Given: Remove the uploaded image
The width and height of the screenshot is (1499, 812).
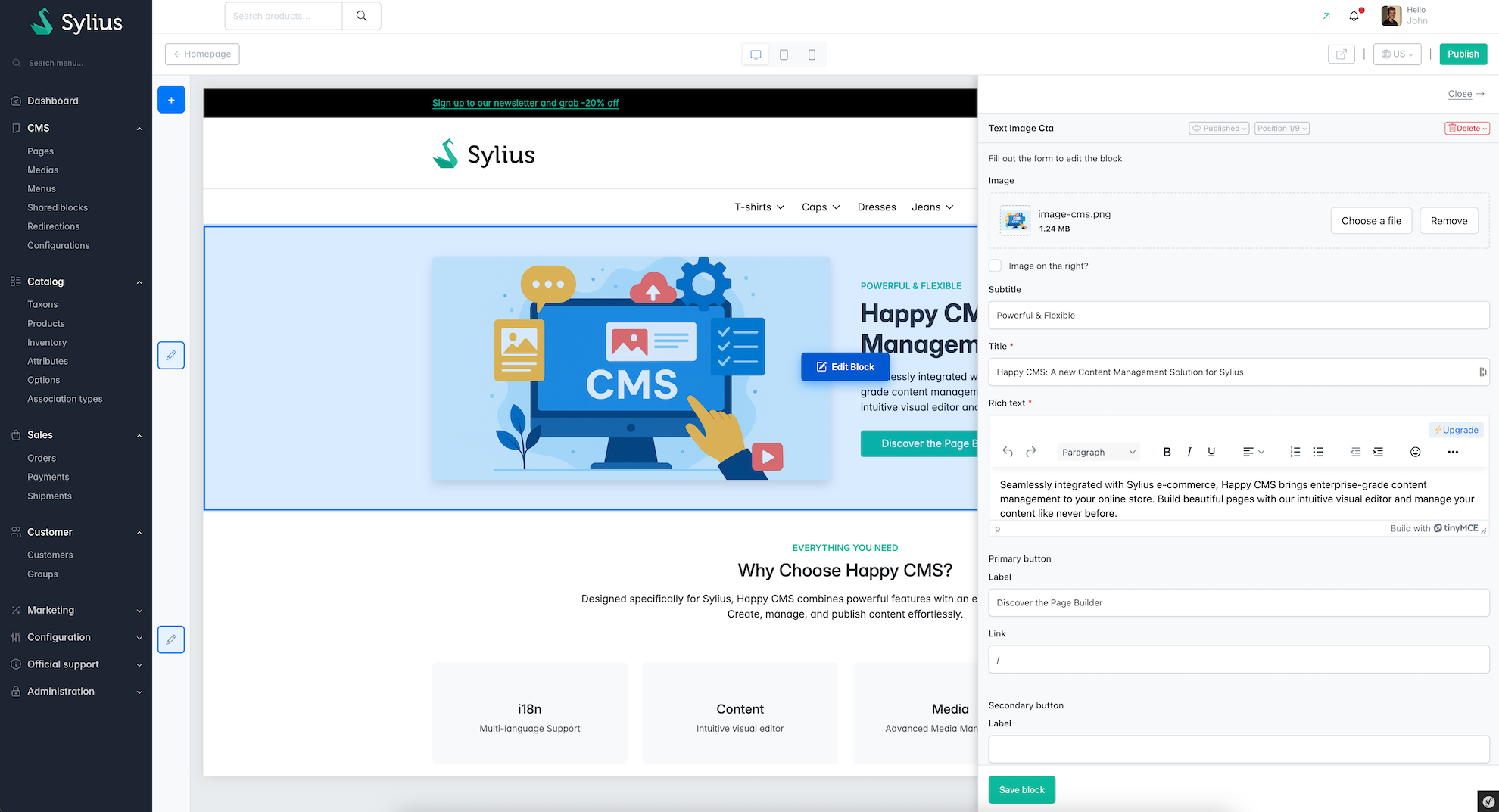Looking at the screenshot, I should click(x=1449, y=221).
